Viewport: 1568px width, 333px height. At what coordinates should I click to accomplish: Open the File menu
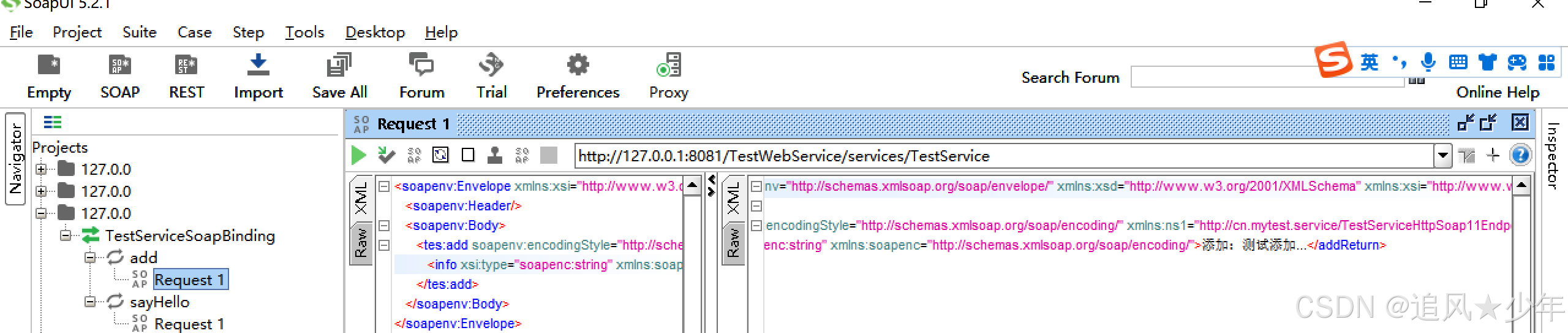pyautogui.click(x=21, y=32)
